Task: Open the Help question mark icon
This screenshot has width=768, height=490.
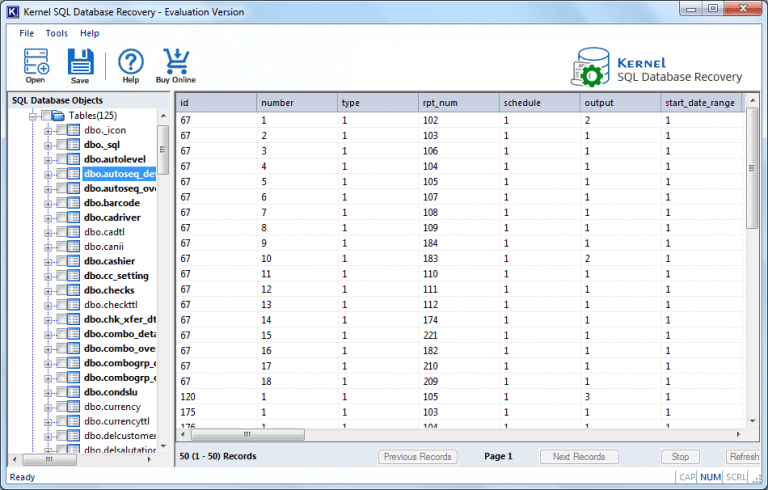Action: point(131,62)
